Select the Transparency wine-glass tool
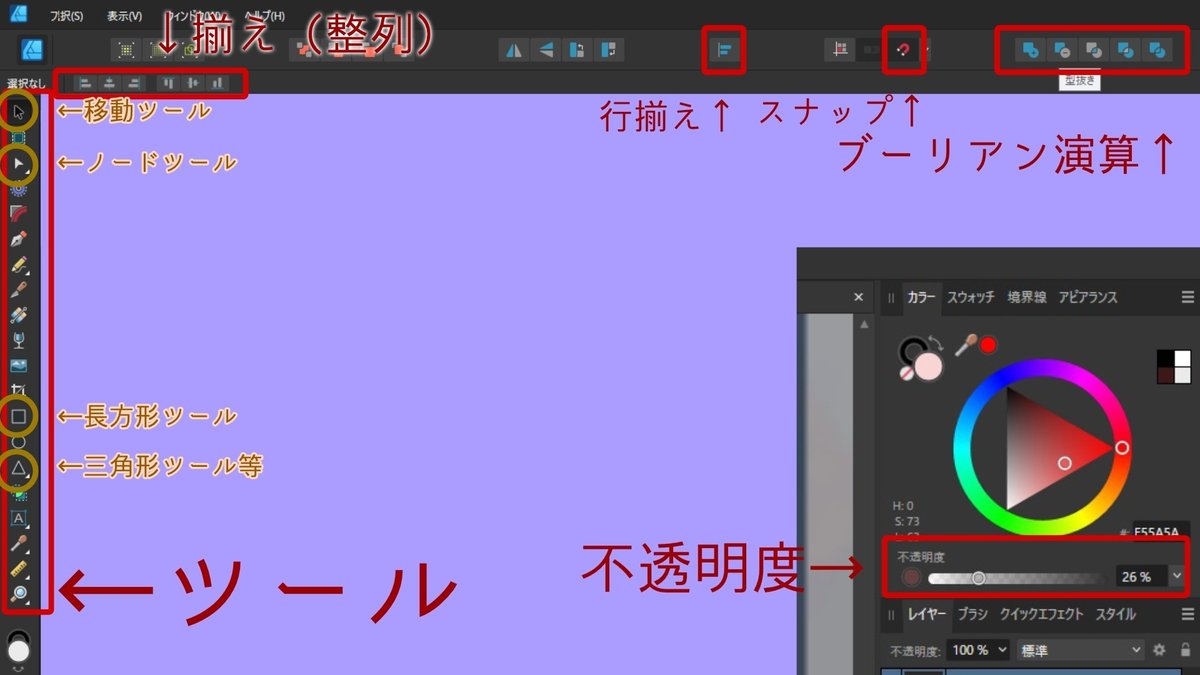1200x675 pixels. click(x=18, y=340)
